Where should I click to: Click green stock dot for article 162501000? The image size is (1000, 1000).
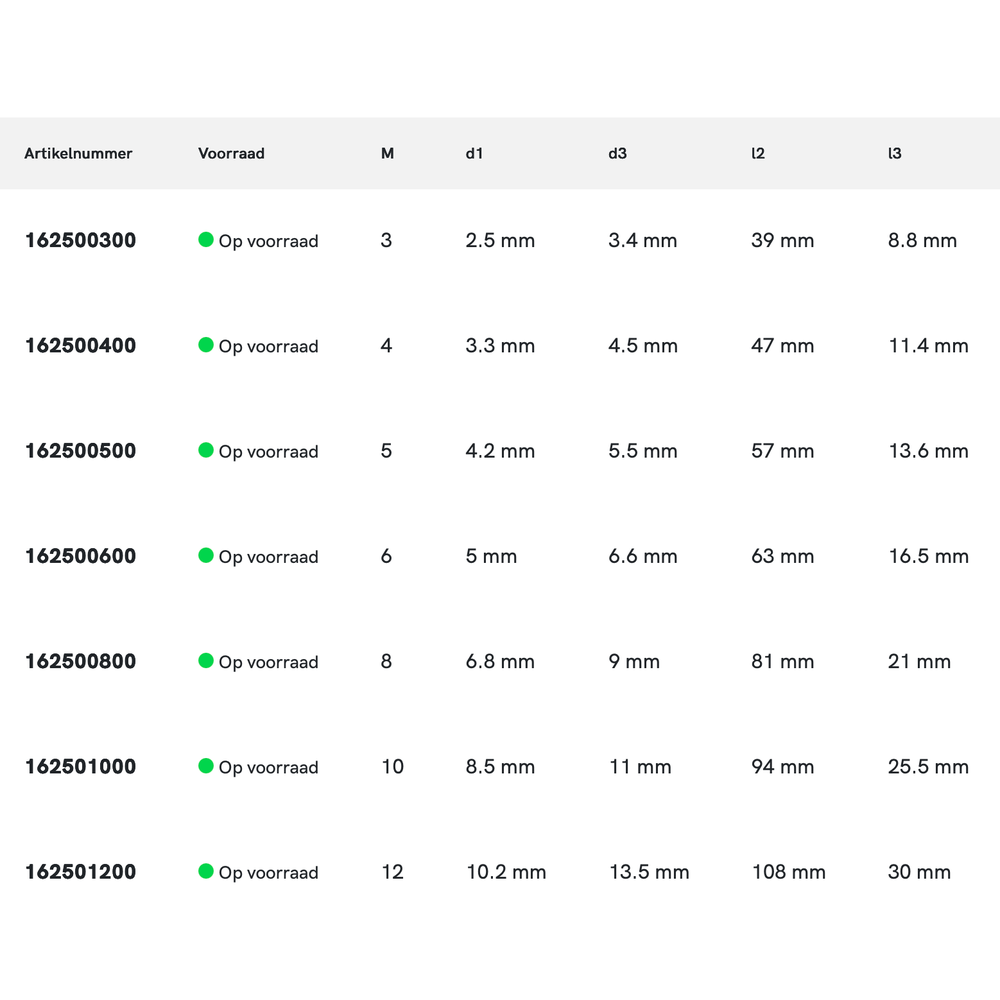206,766
